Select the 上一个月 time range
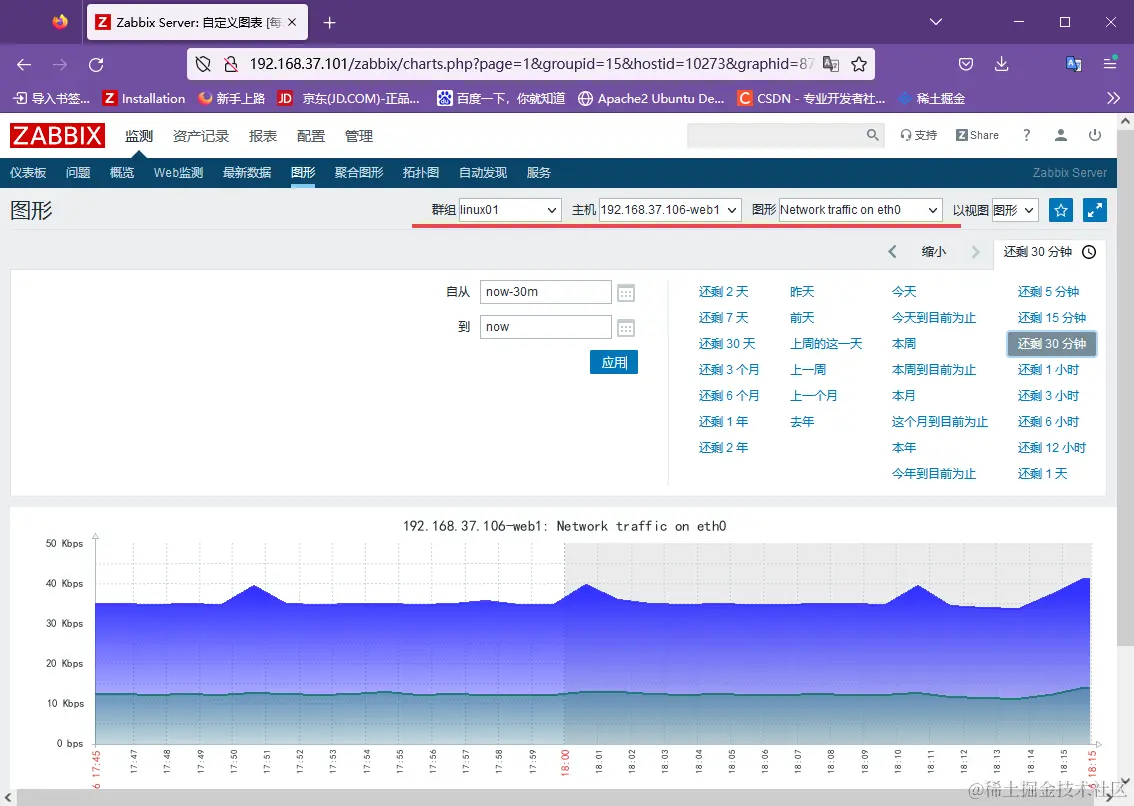Image resolution: width=1134 pixels, height=806 pixels. 814,396
